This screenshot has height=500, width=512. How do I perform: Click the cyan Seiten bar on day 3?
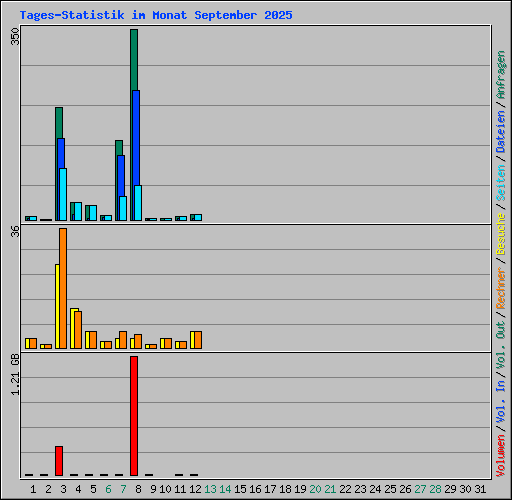point(63,194)
